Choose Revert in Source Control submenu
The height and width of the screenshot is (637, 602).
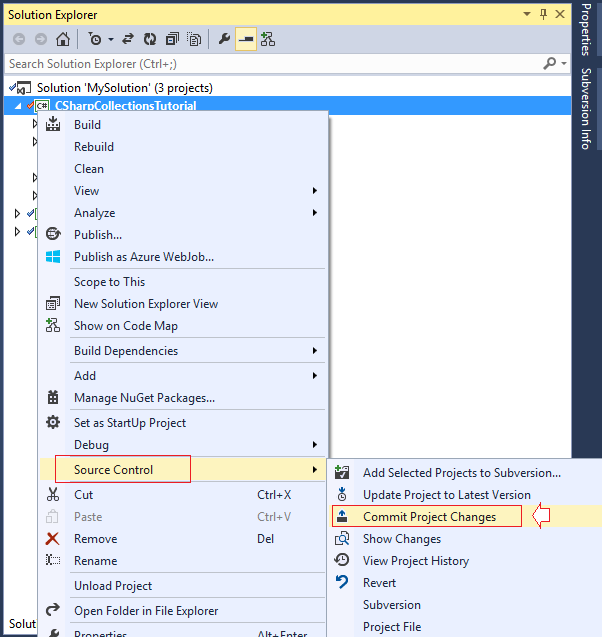(x=465, y=583)
